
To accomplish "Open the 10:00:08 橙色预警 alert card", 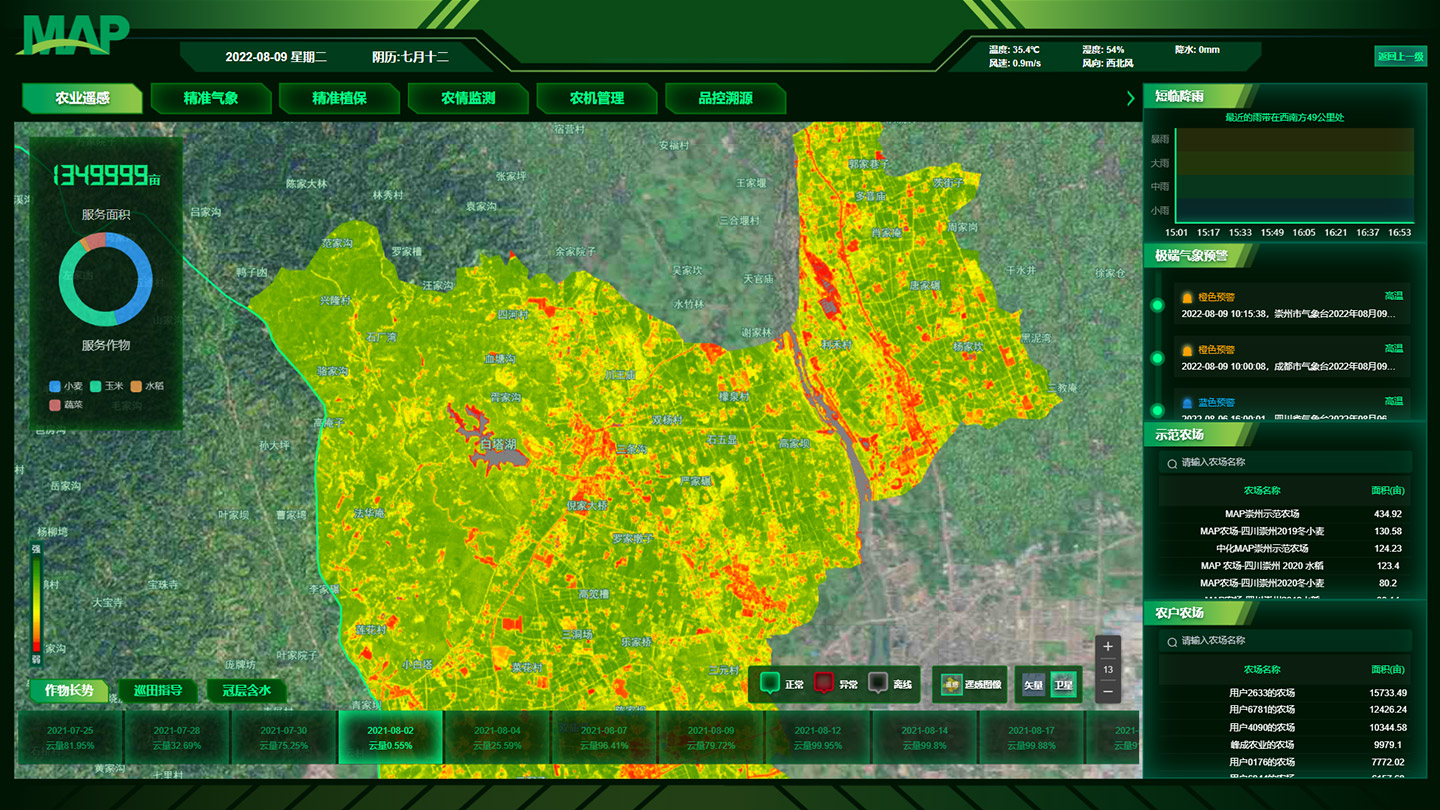I will tap(1294, 358).
